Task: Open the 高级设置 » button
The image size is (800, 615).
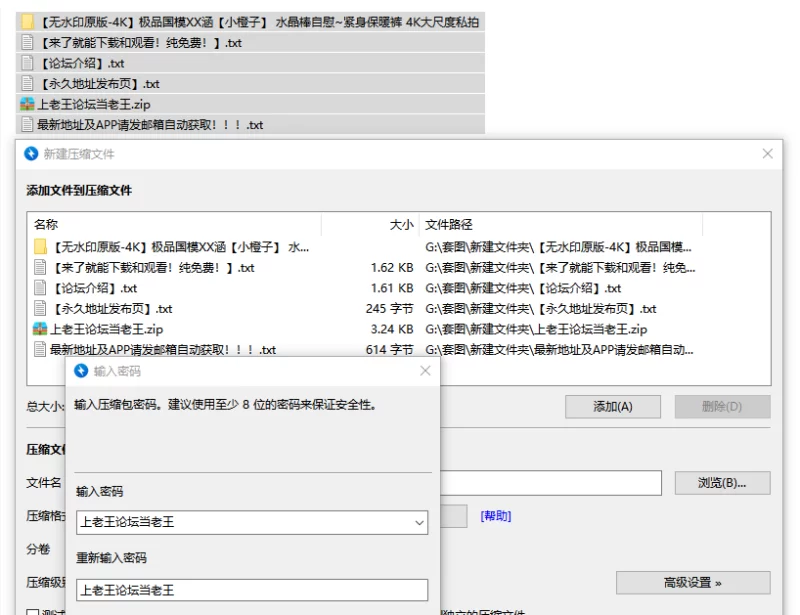Action: [693, 582]
